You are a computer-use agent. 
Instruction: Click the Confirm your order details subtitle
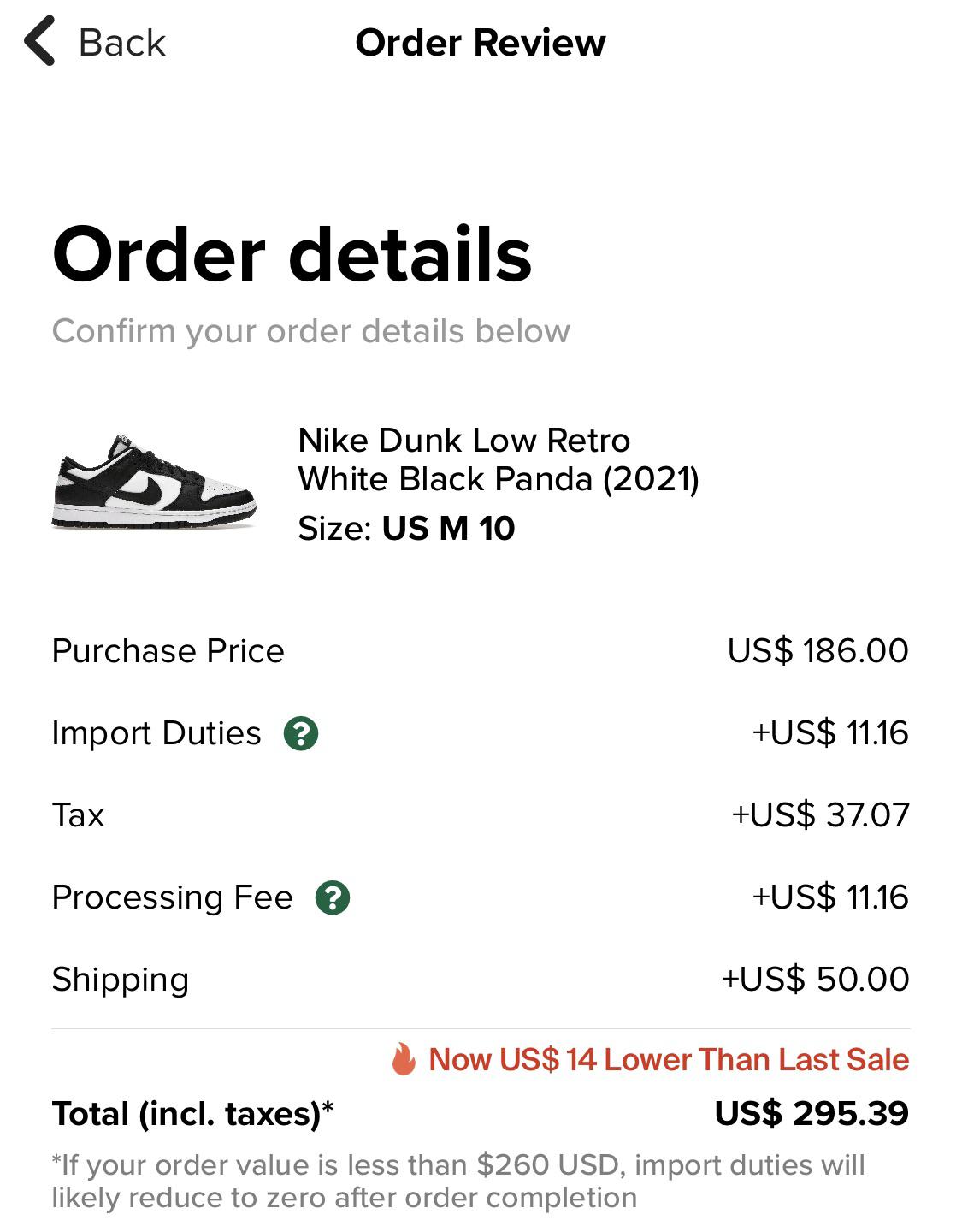coord(312,331)
